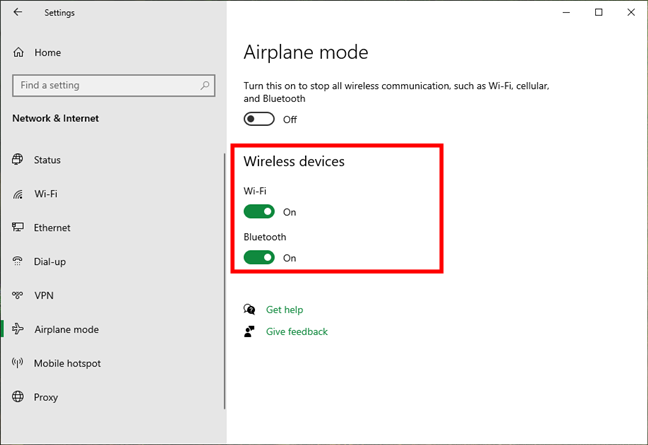Click the Off label beside Airplane toggle
This screenshot has height=445, width=648.
290,119
